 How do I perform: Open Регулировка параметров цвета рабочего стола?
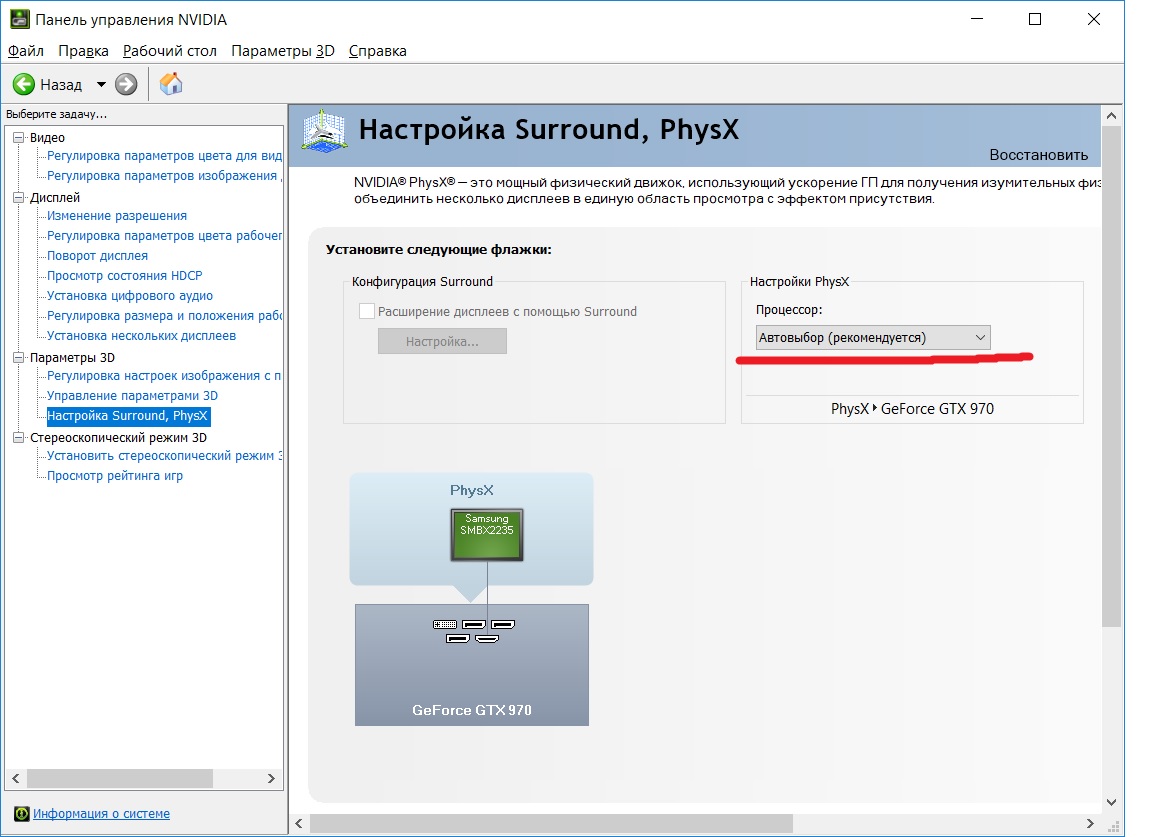165,235
